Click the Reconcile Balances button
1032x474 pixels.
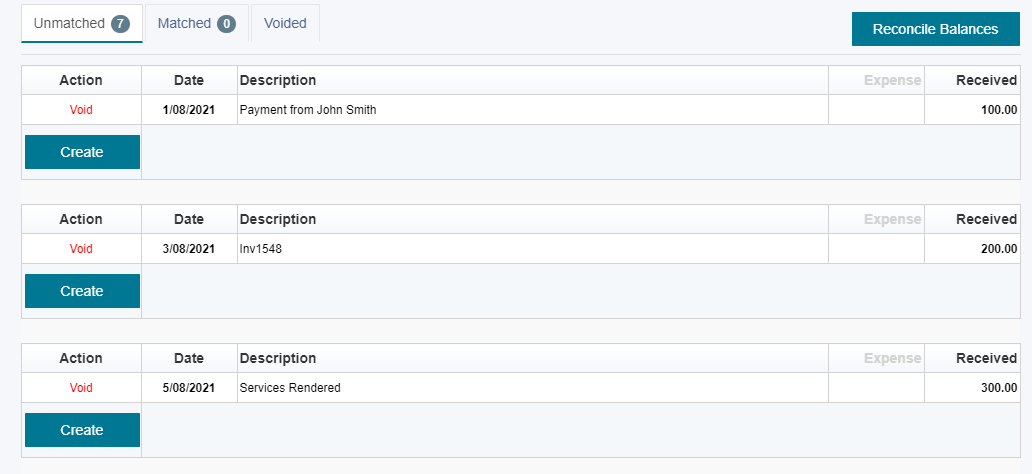(935, 29)
